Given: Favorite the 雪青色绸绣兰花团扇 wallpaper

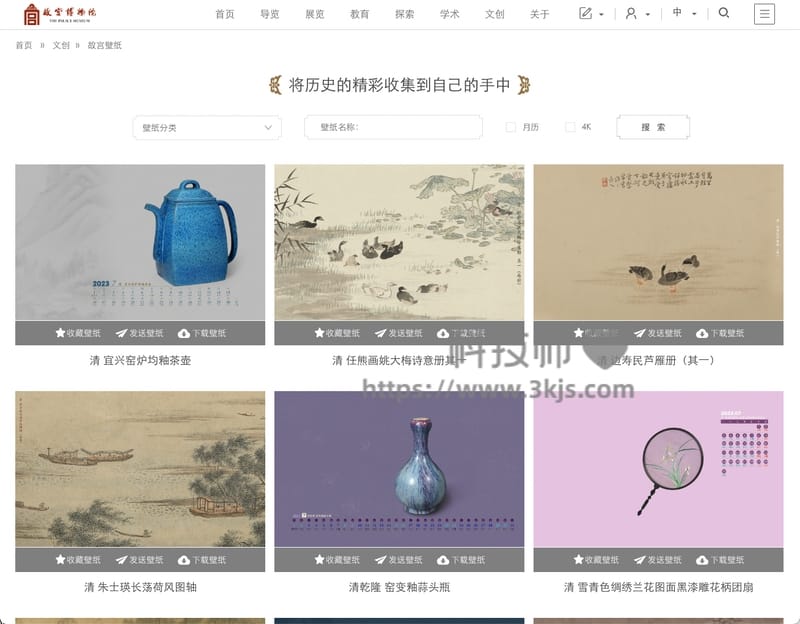Looking at the screenshot, I should [x=596, y=560].
